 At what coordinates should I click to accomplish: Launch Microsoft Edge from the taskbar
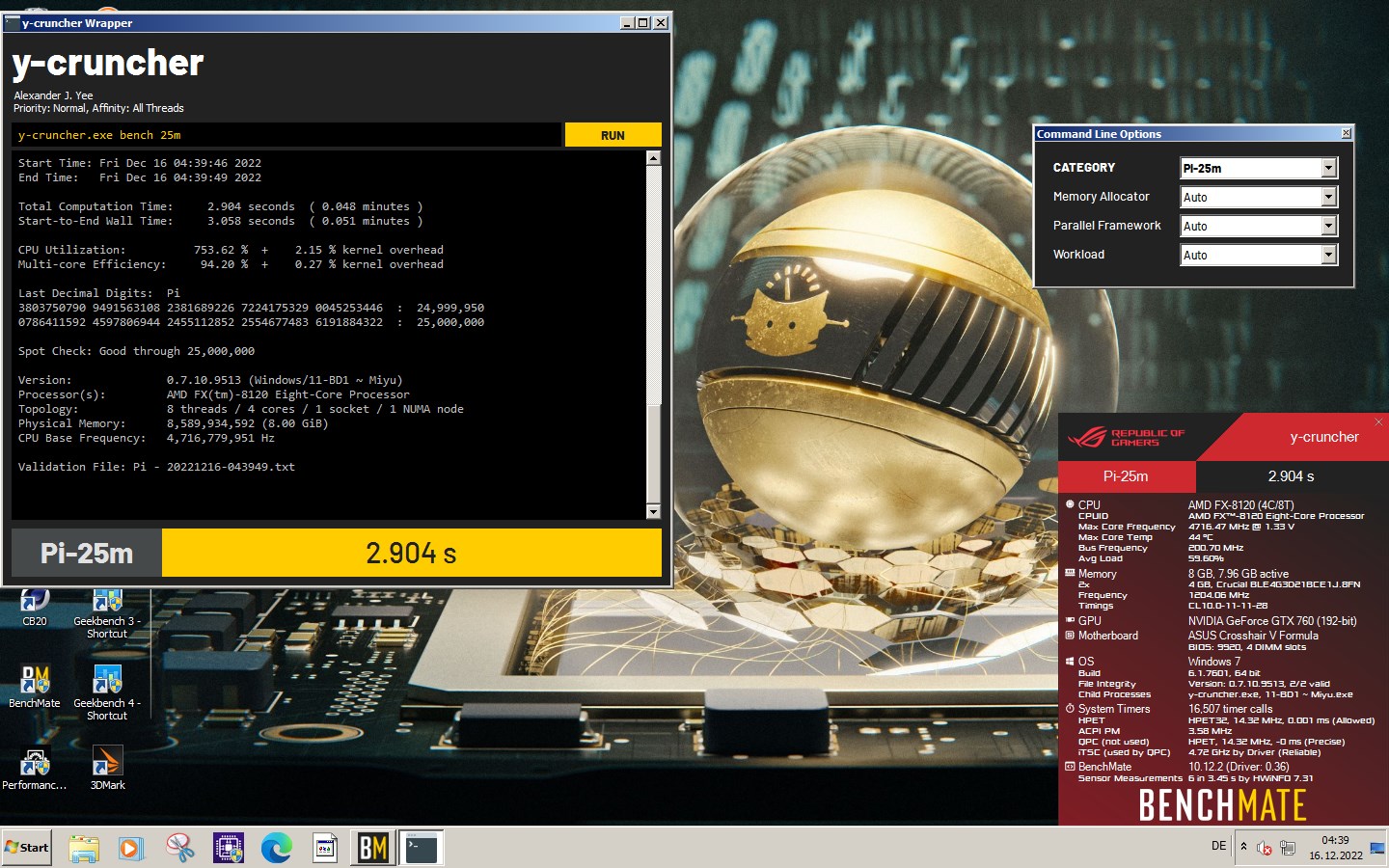coord(277,848)
